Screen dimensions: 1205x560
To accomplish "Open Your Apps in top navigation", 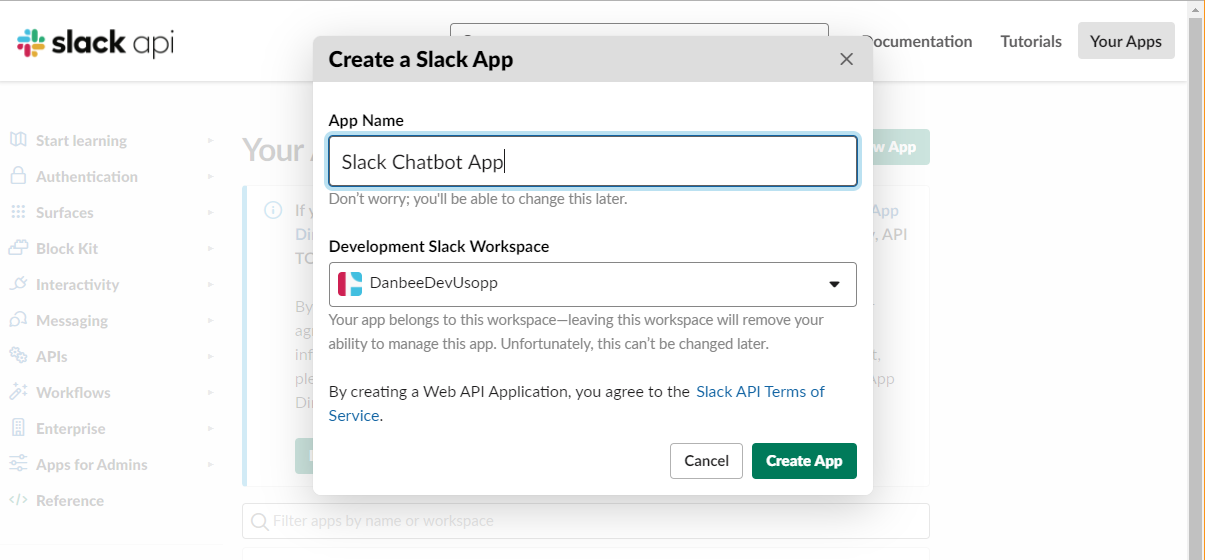I will pos(1126,41).
